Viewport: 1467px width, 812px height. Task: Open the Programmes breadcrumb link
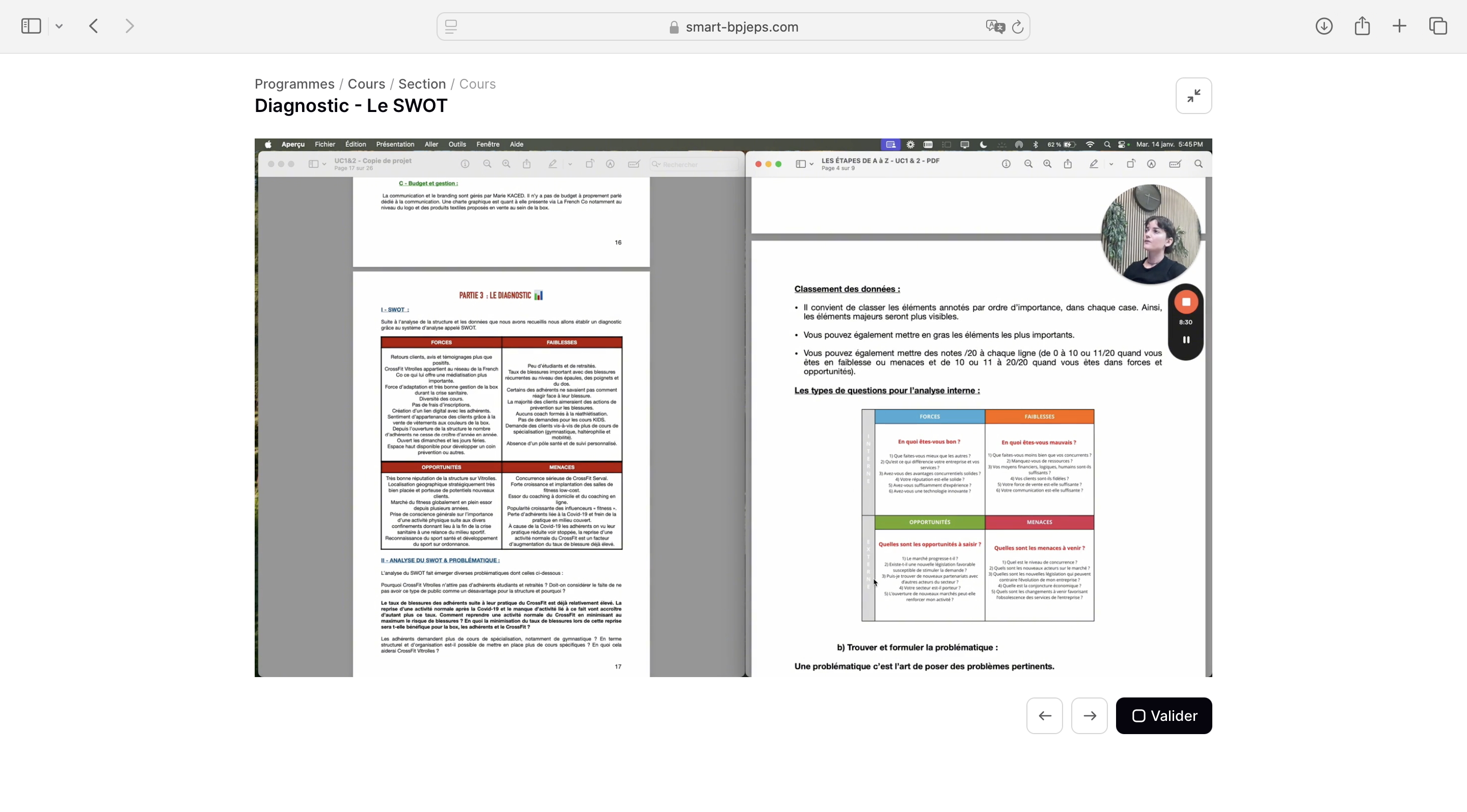pos(294,84)
